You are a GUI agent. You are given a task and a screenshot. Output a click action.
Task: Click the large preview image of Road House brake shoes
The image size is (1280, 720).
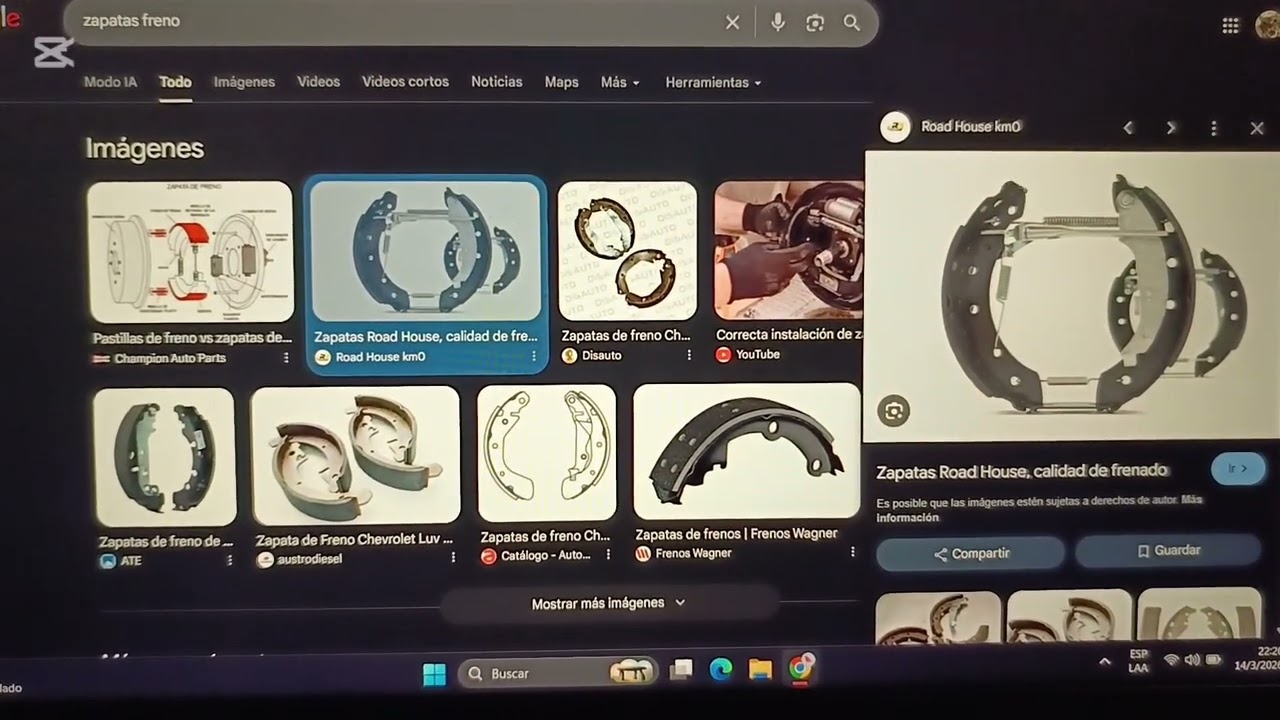pyautogui.click(x=1072, y=296)
